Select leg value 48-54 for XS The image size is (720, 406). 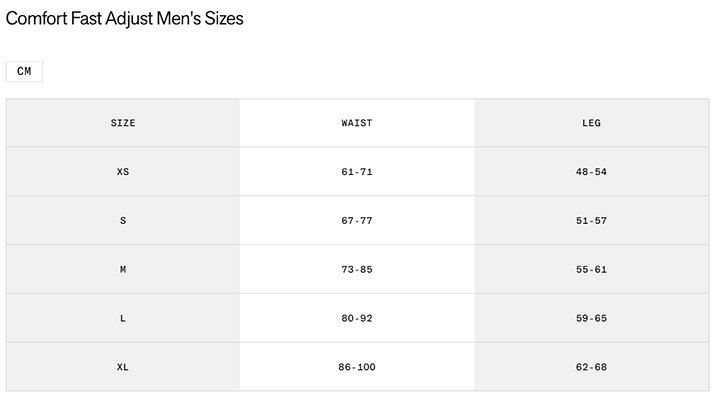tap(591, 172)
